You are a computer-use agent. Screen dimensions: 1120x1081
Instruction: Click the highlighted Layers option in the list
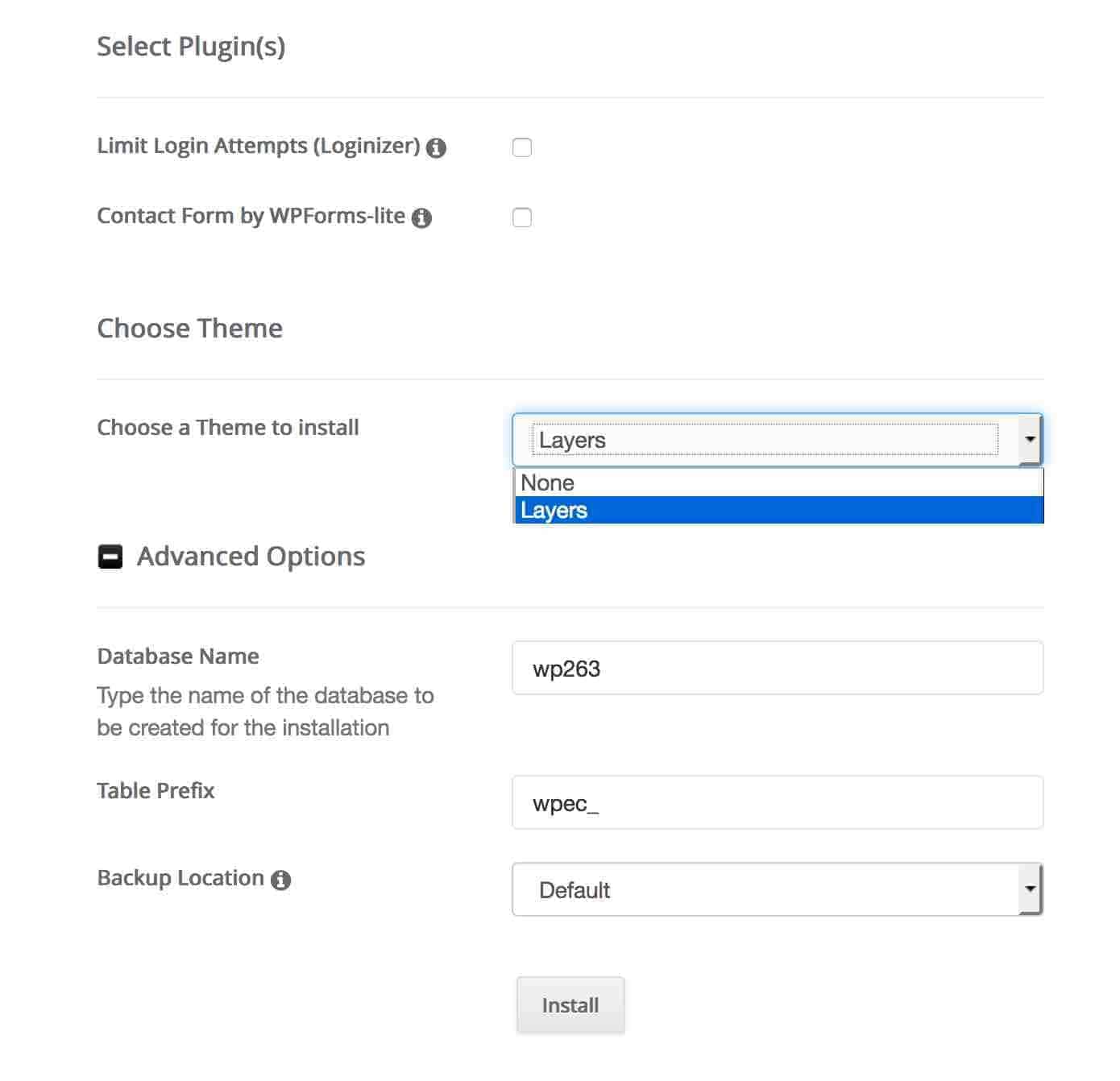[554, 510]
